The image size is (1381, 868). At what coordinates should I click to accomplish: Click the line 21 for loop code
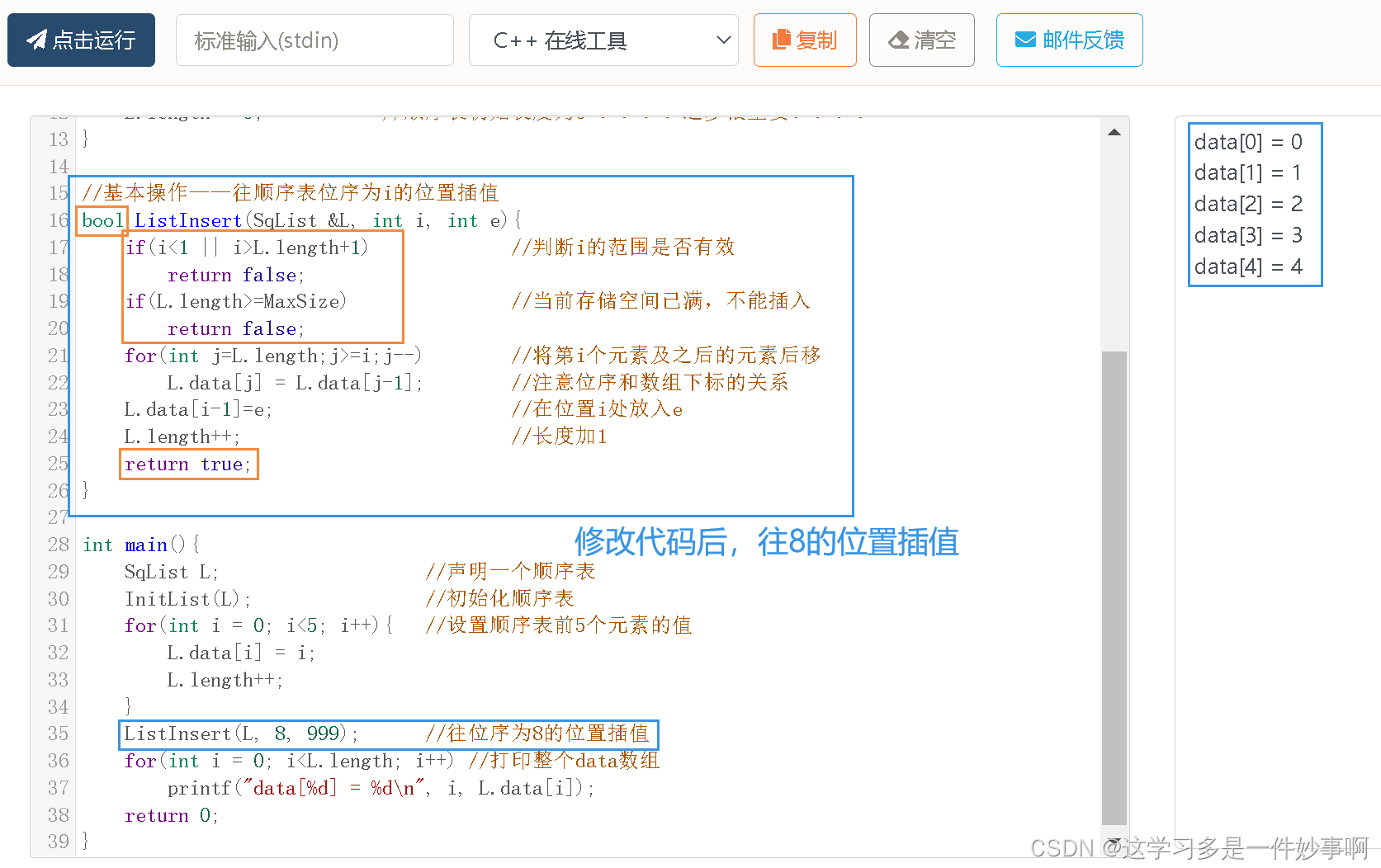click(x=273, y=356)
